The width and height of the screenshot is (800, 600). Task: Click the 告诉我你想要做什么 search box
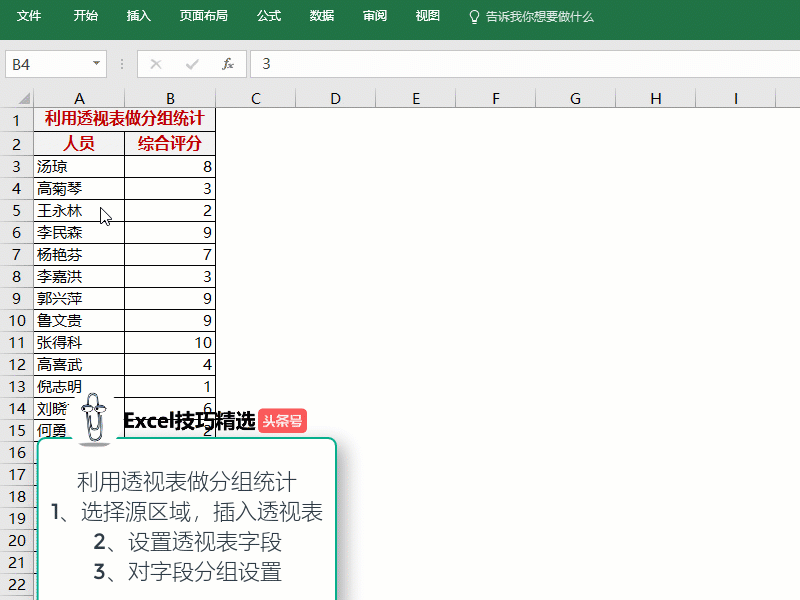pyautogui.click(x=540, y=17)
